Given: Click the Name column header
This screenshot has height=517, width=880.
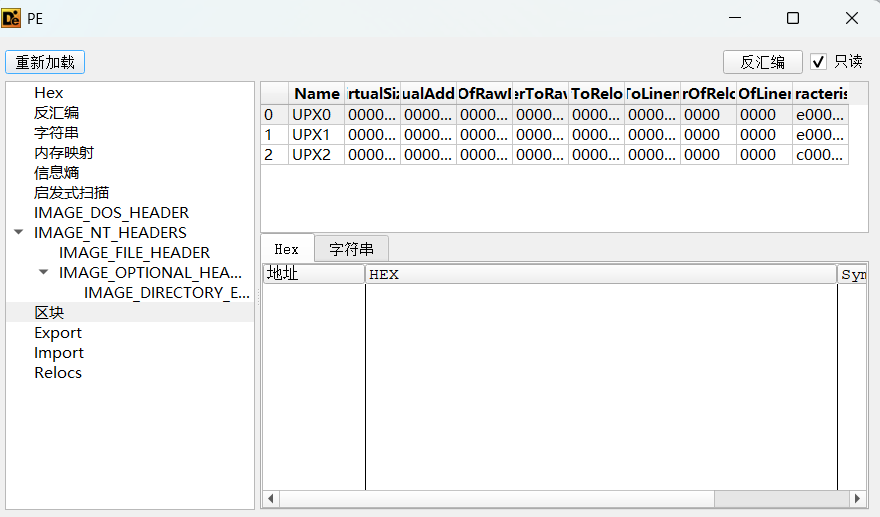Looking at the screenshot, I should 316,93.
